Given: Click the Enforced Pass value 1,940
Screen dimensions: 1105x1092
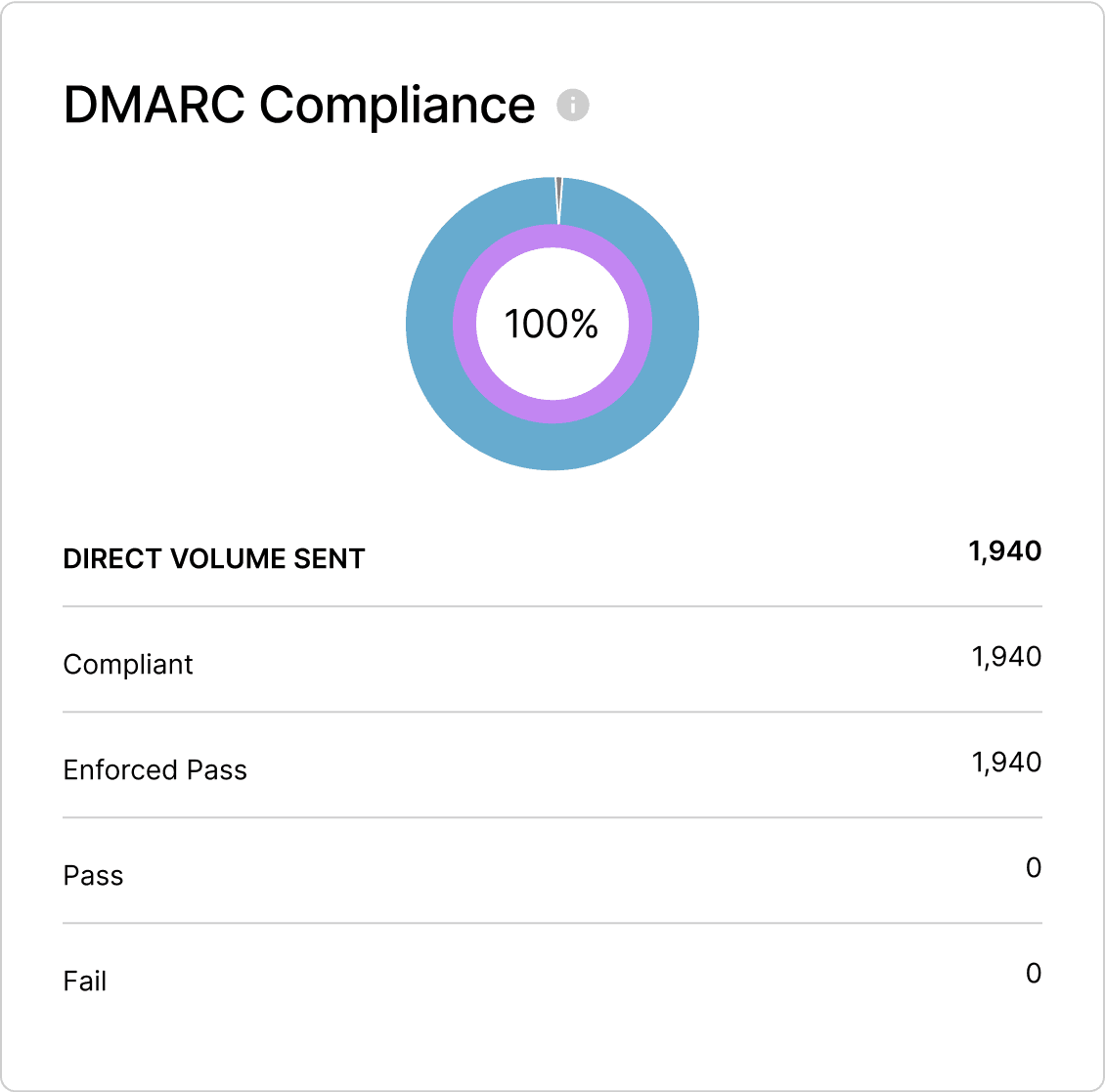Looking at the screenshot, I should 1005,763.
